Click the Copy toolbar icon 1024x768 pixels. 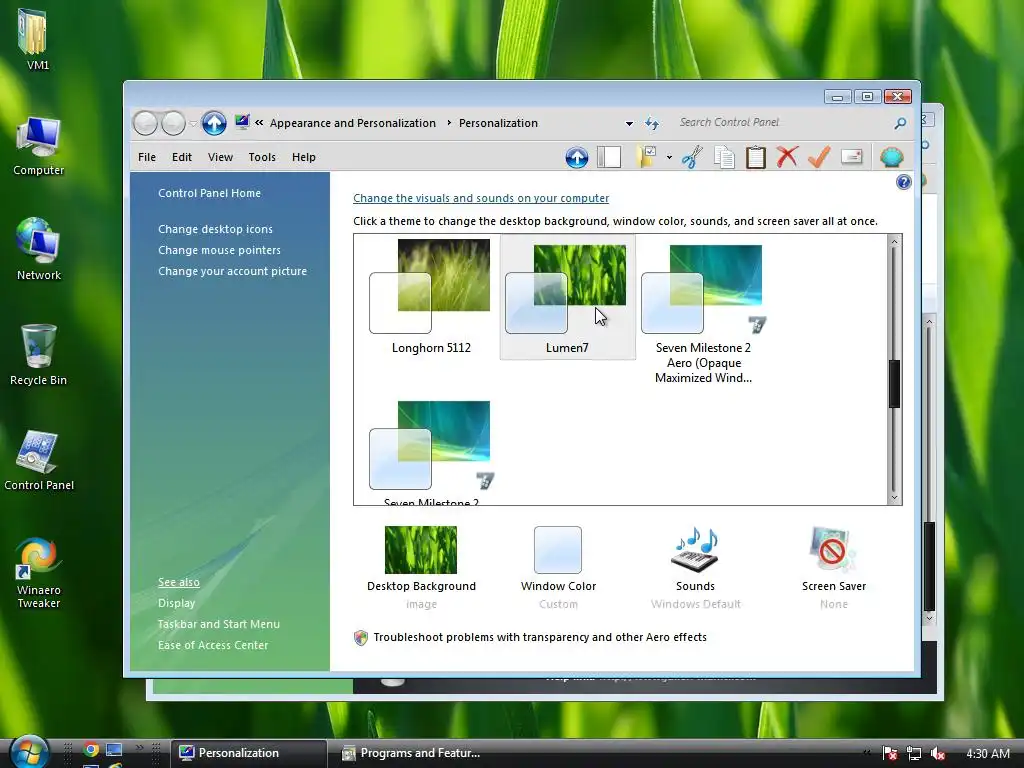click(724, 157)
